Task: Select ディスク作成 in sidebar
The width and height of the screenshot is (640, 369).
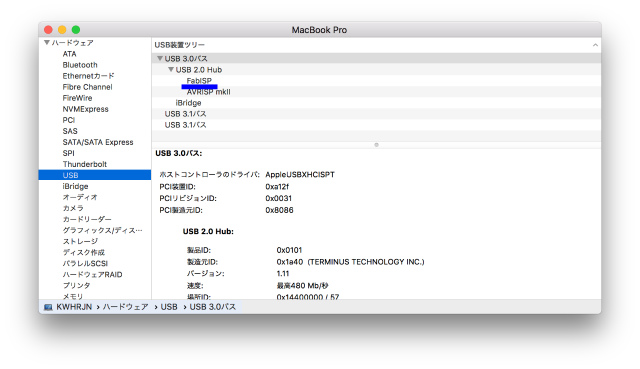Action: coord(83,252)
